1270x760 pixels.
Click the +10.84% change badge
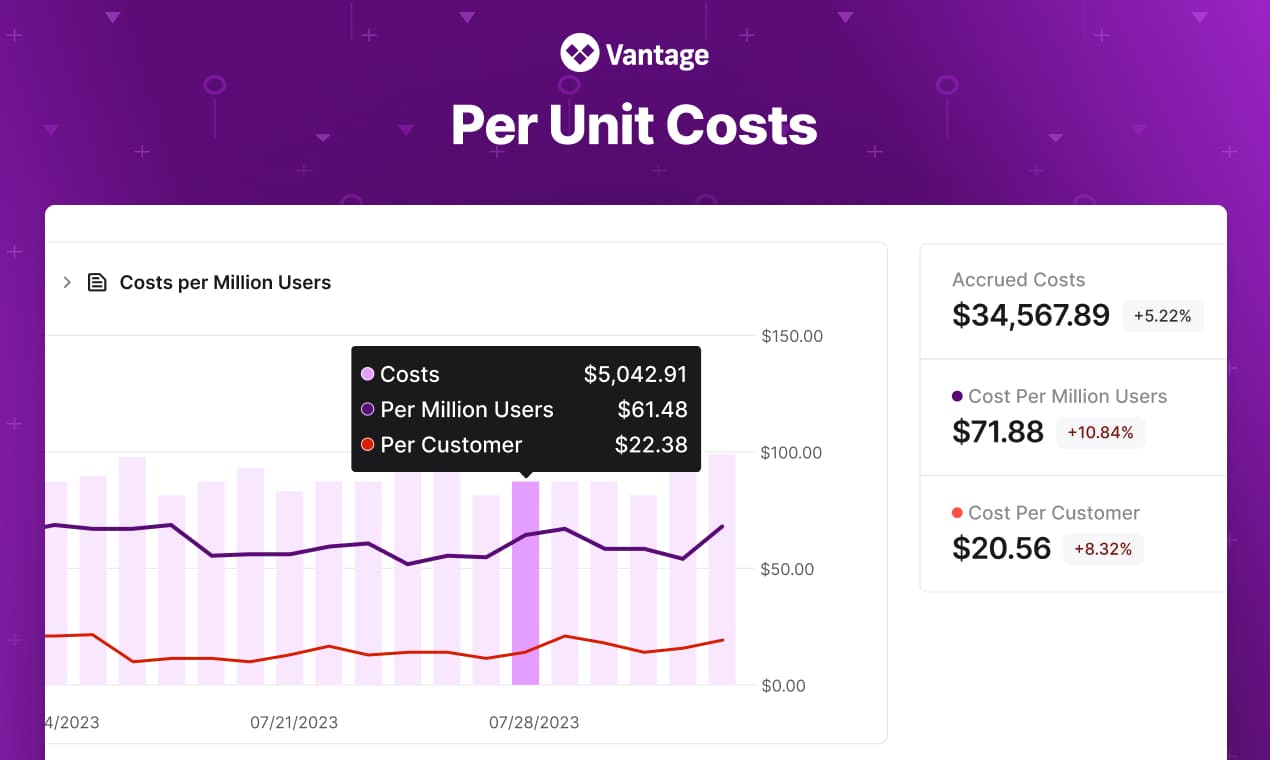[1100, 432]
